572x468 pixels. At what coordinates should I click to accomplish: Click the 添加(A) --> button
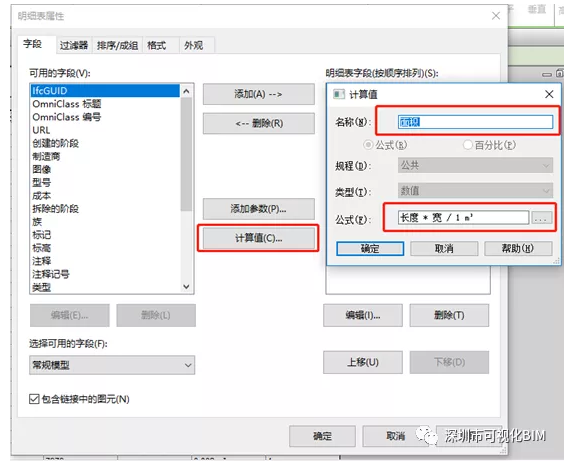[x=259, y=94]
